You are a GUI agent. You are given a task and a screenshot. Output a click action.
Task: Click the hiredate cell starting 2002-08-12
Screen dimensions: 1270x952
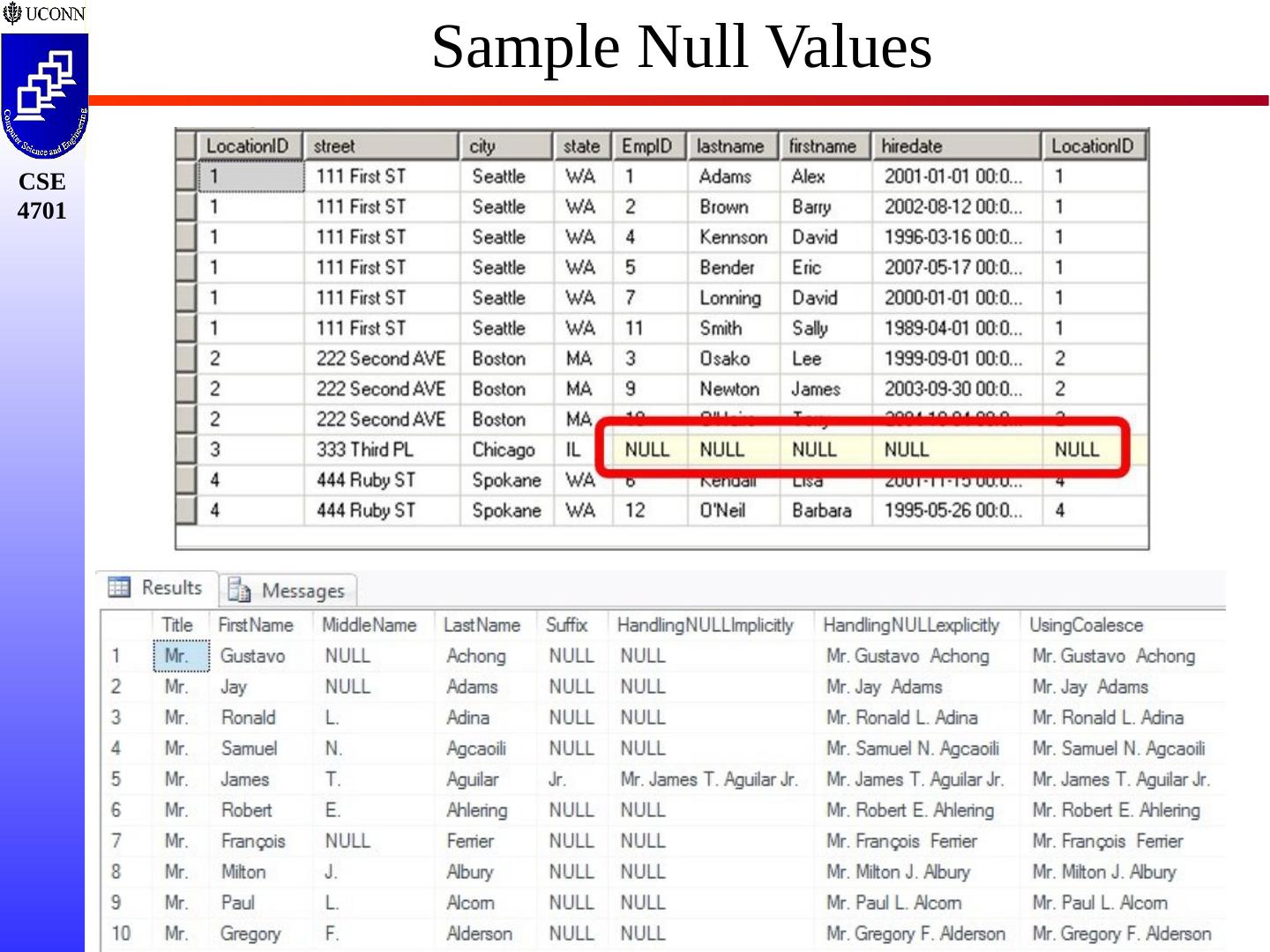(x=957, y=207)
